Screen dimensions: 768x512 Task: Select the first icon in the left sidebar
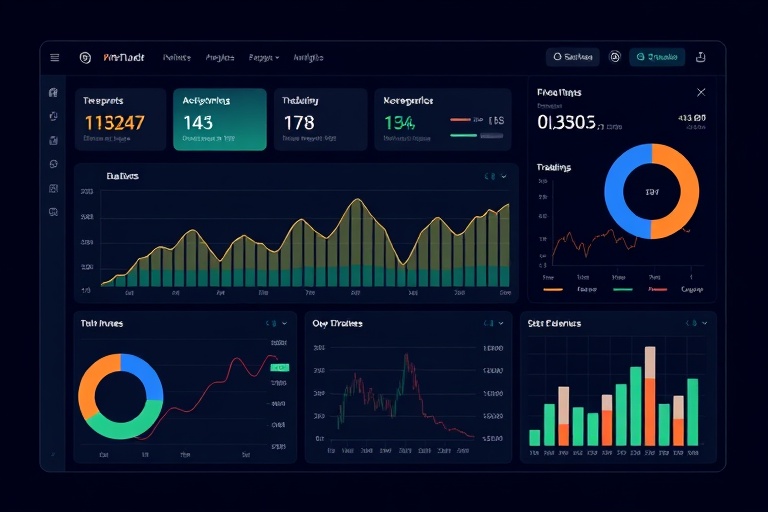[53, 93]
